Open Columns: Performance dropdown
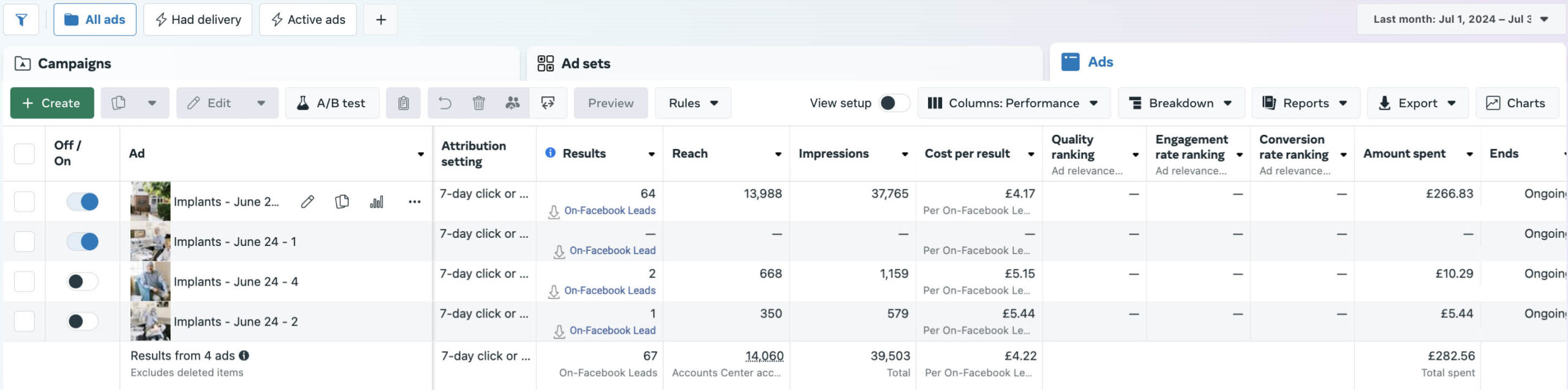1568x390 pixels. click(x=1013, y=103)
